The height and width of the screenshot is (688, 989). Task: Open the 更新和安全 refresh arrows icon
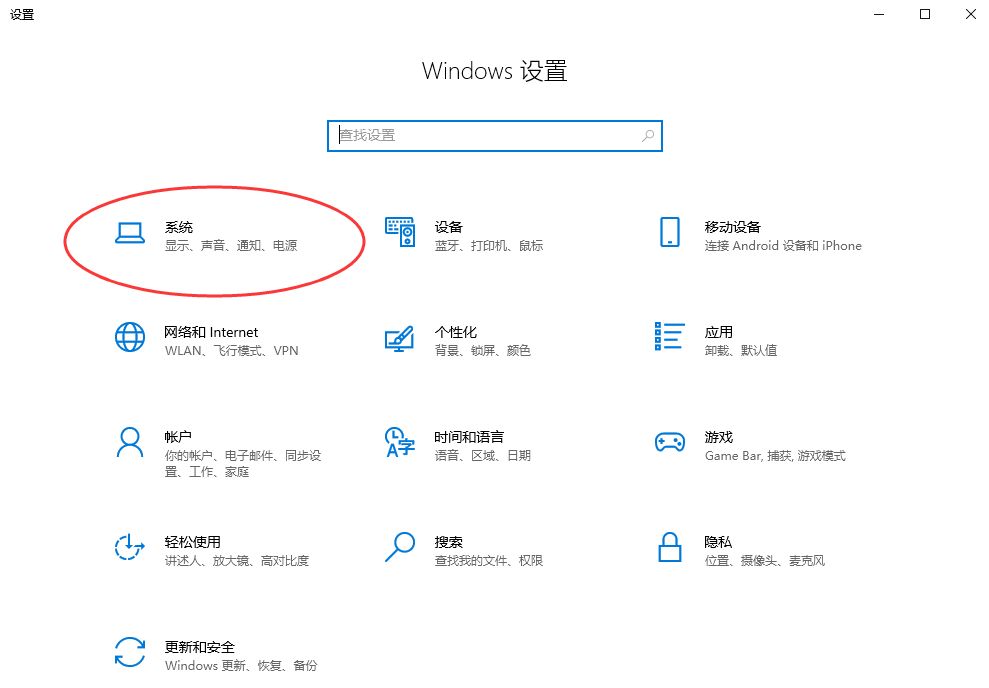coord(130,652)
